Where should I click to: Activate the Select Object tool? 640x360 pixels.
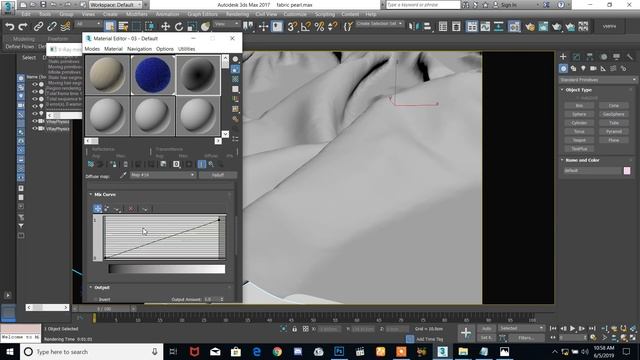point(109,27)
